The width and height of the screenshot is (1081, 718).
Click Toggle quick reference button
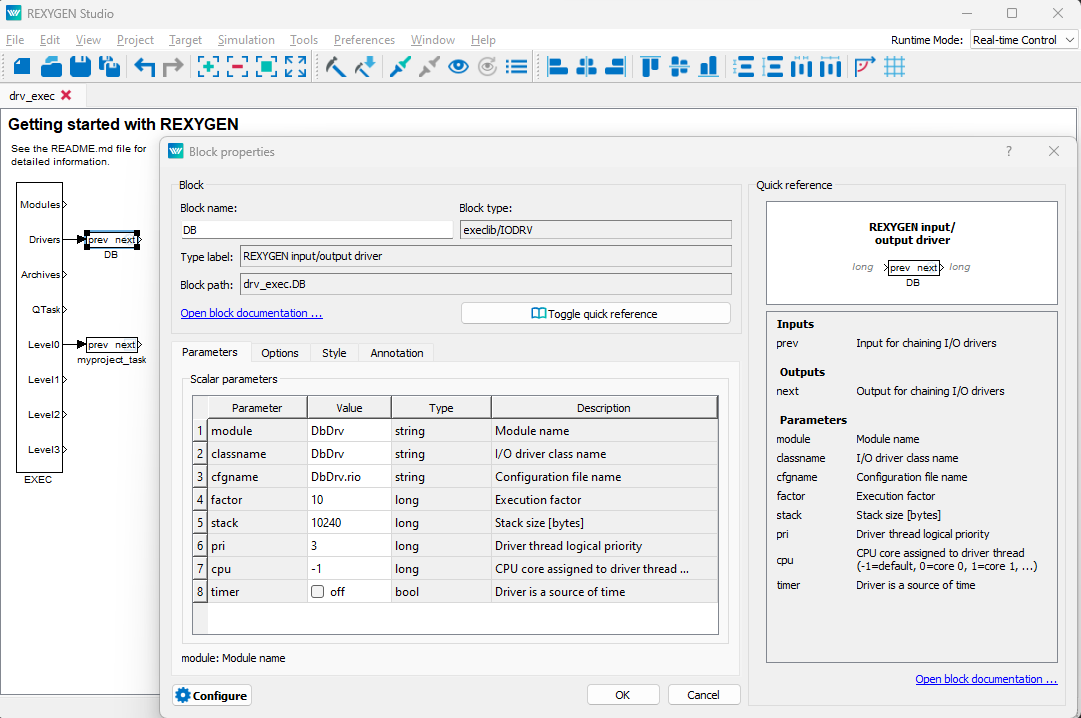tap(596, 313)
